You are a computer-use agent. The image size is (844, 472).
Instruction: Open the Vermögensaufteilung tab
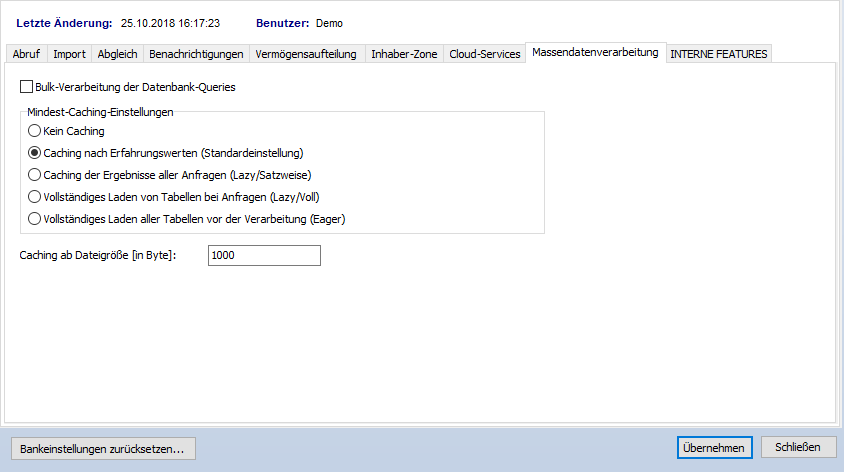click(306, 54)
